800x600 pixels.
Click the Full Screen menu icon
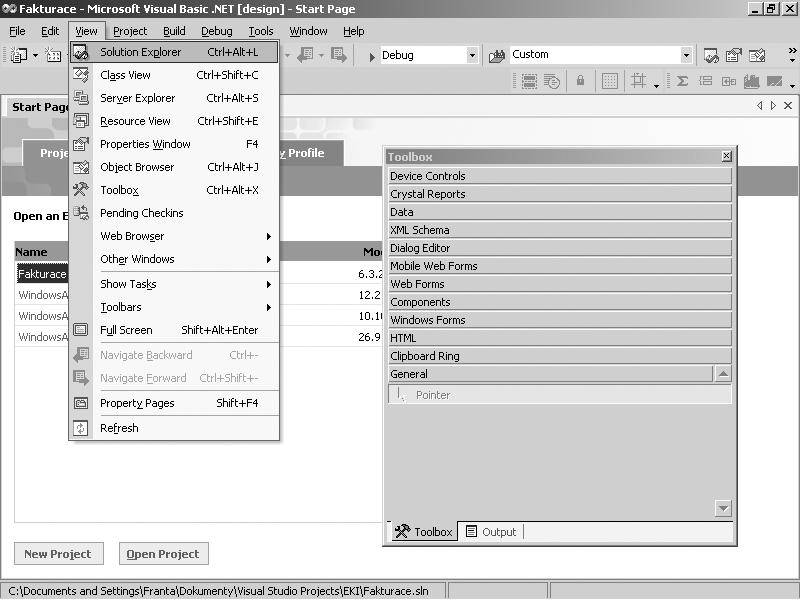[81, 330]
